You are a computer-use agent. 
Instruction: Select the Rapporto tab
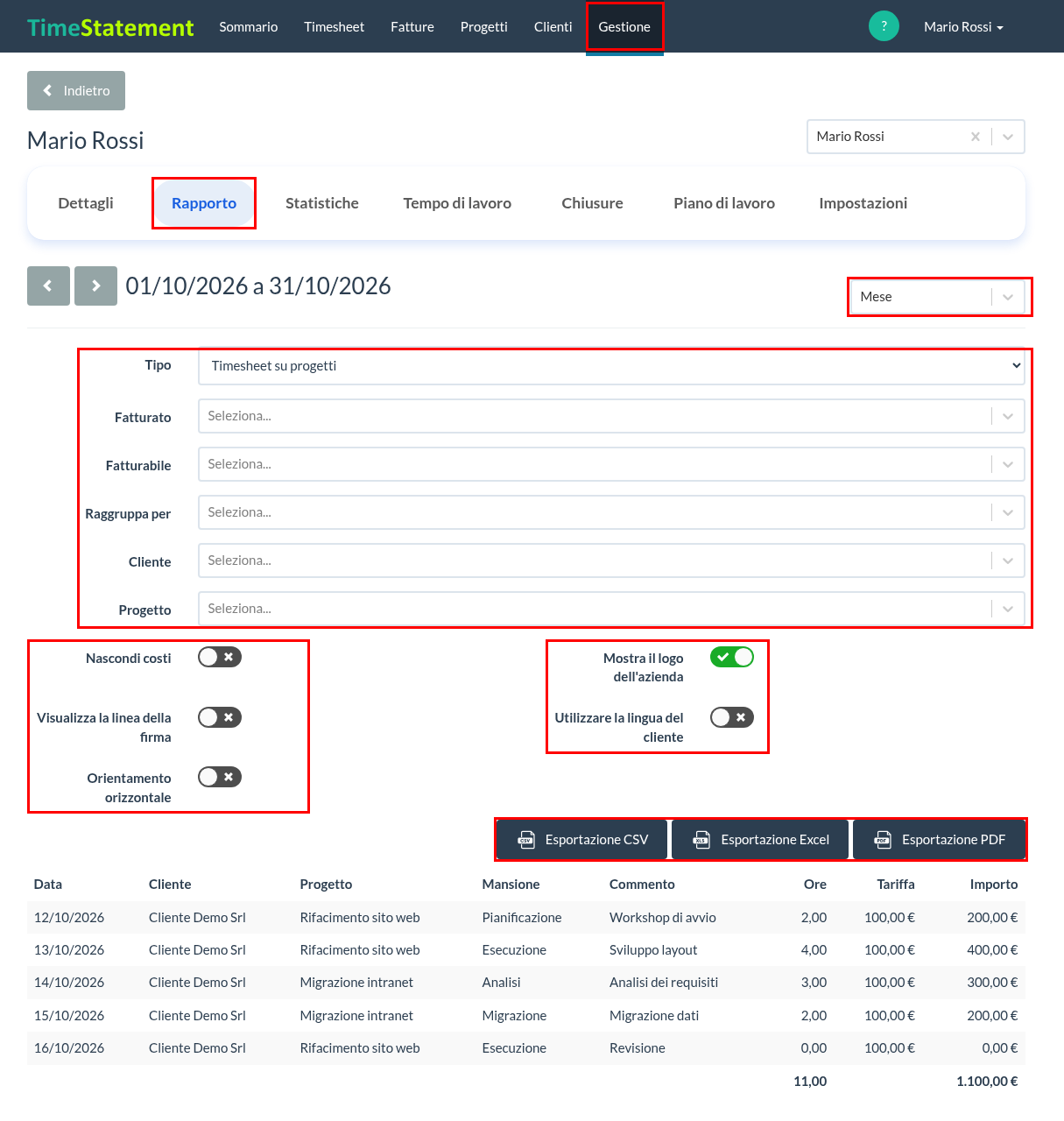click(x=204, y=203)
